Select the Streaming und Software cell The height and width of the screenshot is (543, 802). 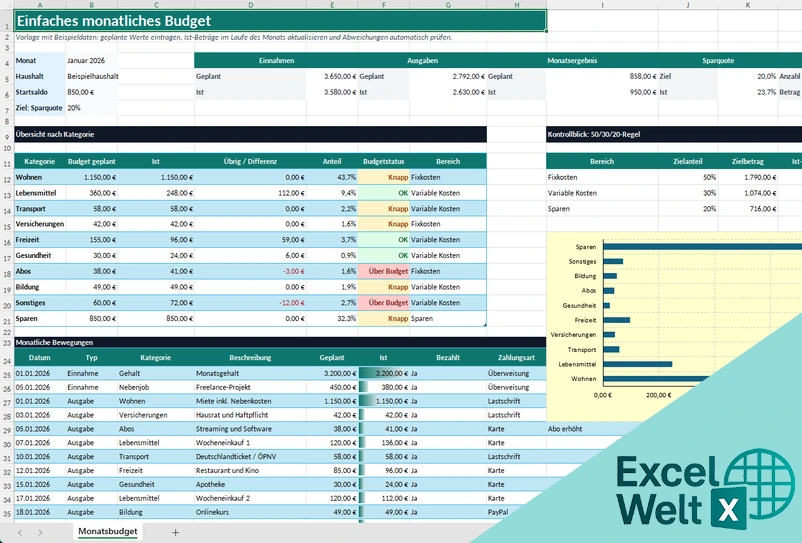tap(251, 428)
